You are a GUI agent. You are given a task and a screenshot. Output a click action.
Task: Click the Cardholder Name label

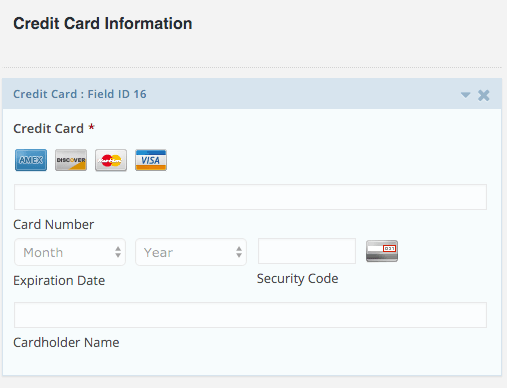[x=66, y=342]
